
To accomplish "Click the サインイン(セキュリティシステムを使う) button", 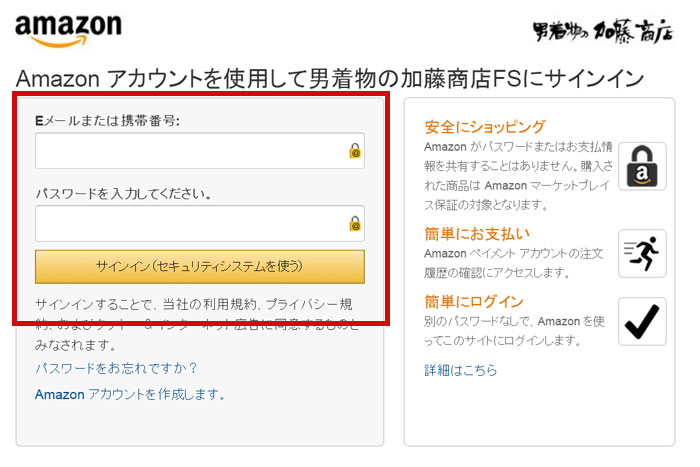I will click(200, 267).
